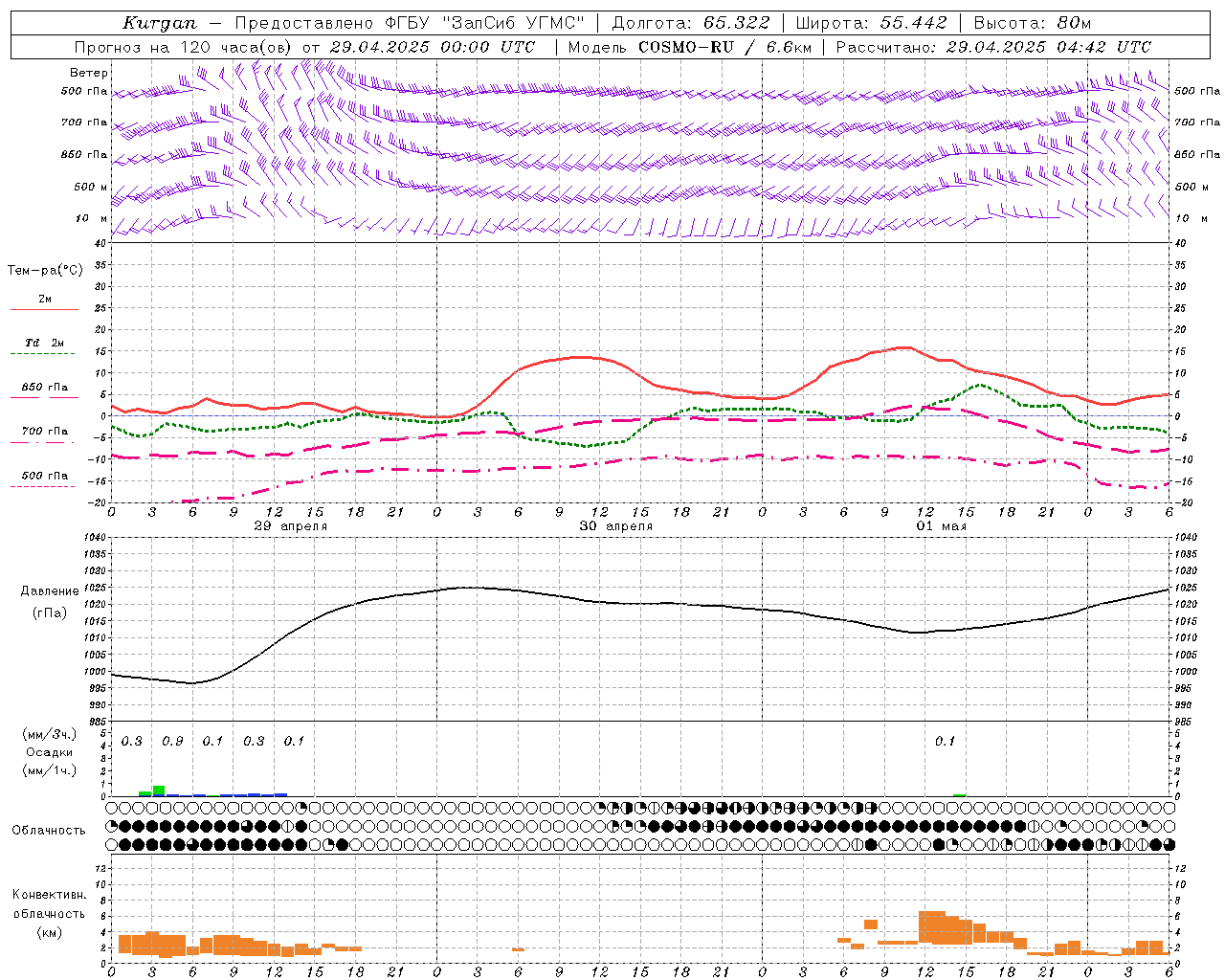Click the '850 гПа' temperature legend entry
This screenshot has width=1225, height=980.
coord(45,388)
